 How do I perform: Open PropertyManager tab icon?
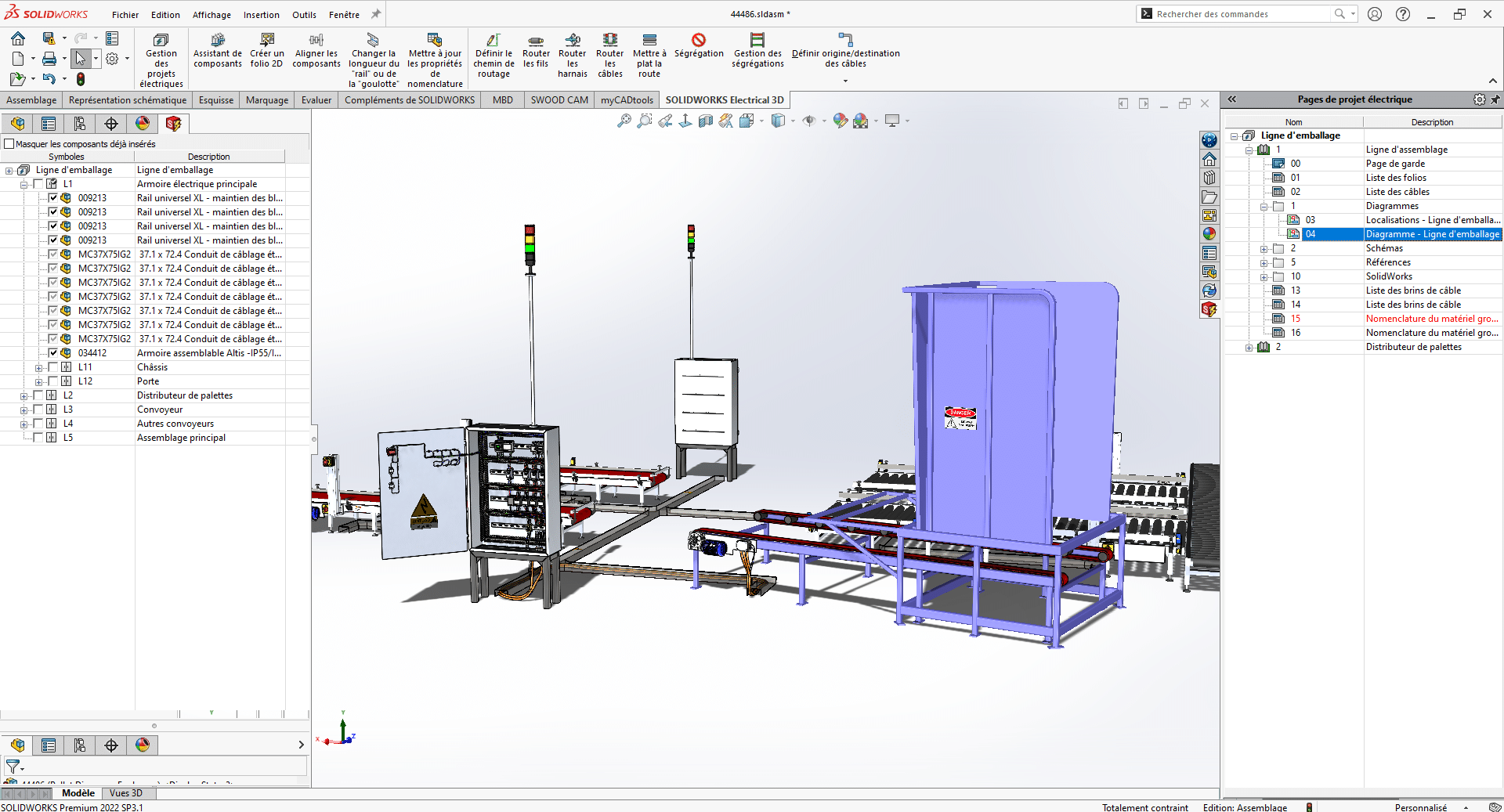(49, 124)
